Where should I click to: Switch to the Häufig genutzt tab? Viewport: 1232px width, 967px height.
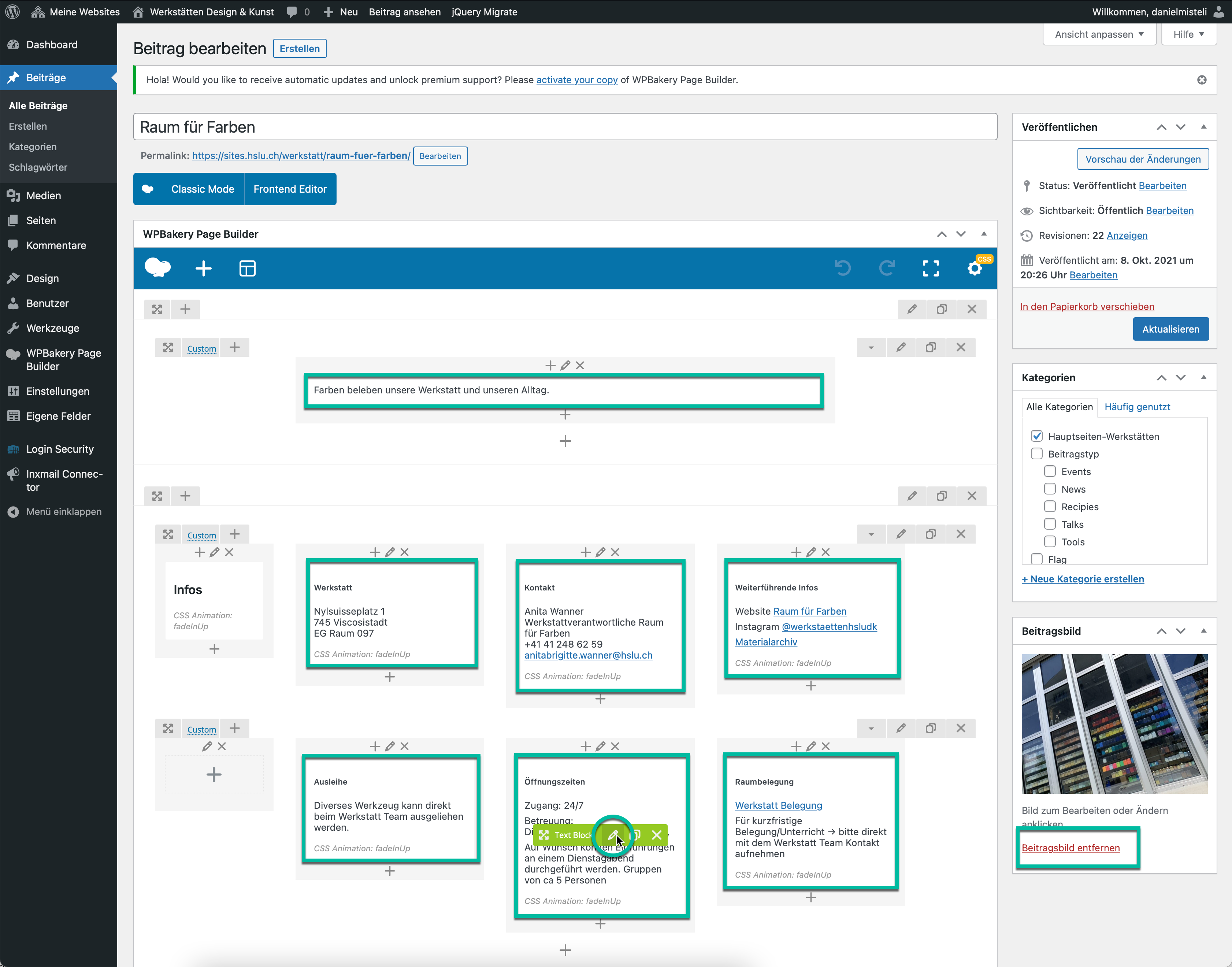[1137, 407]
